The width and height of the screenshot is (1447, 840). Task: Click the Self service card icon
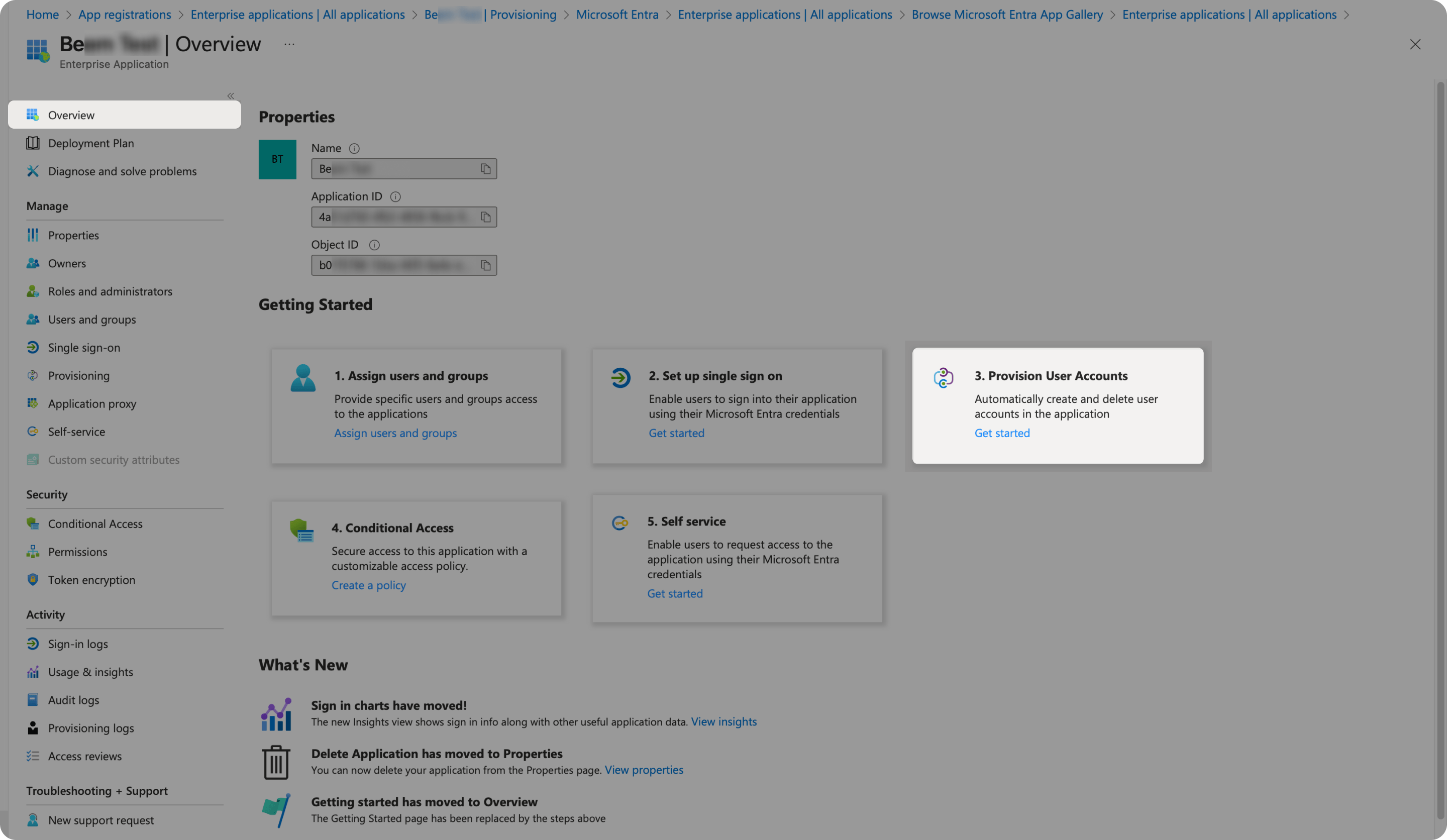pyautogui.click(x=619, y=523)
